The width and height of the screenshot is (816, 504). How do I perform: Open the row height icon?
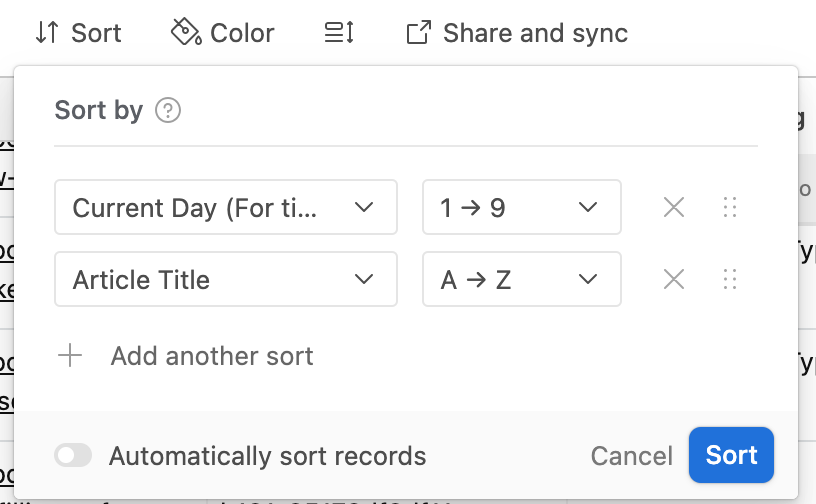click(x=339, y=33)
